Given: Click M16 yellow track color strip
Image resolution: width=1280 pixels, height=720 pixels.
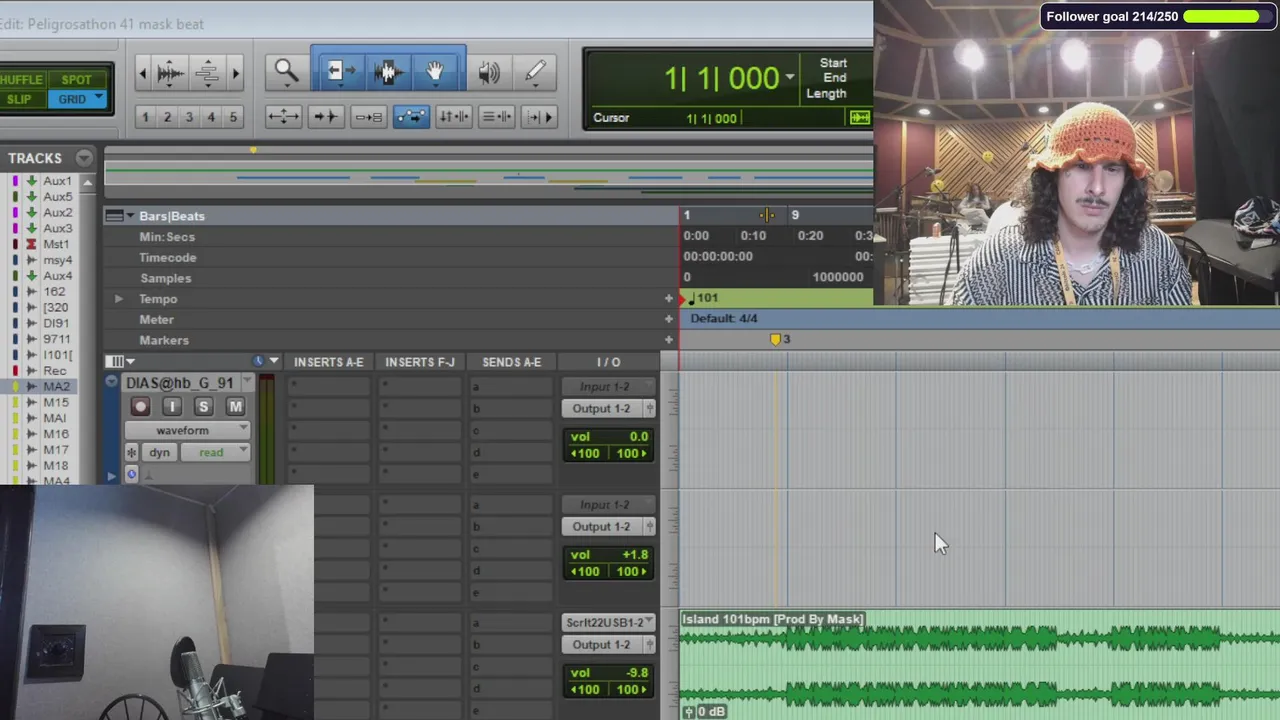Looking at the screenshot, I should pyautogui.click(x=15, y=434).
